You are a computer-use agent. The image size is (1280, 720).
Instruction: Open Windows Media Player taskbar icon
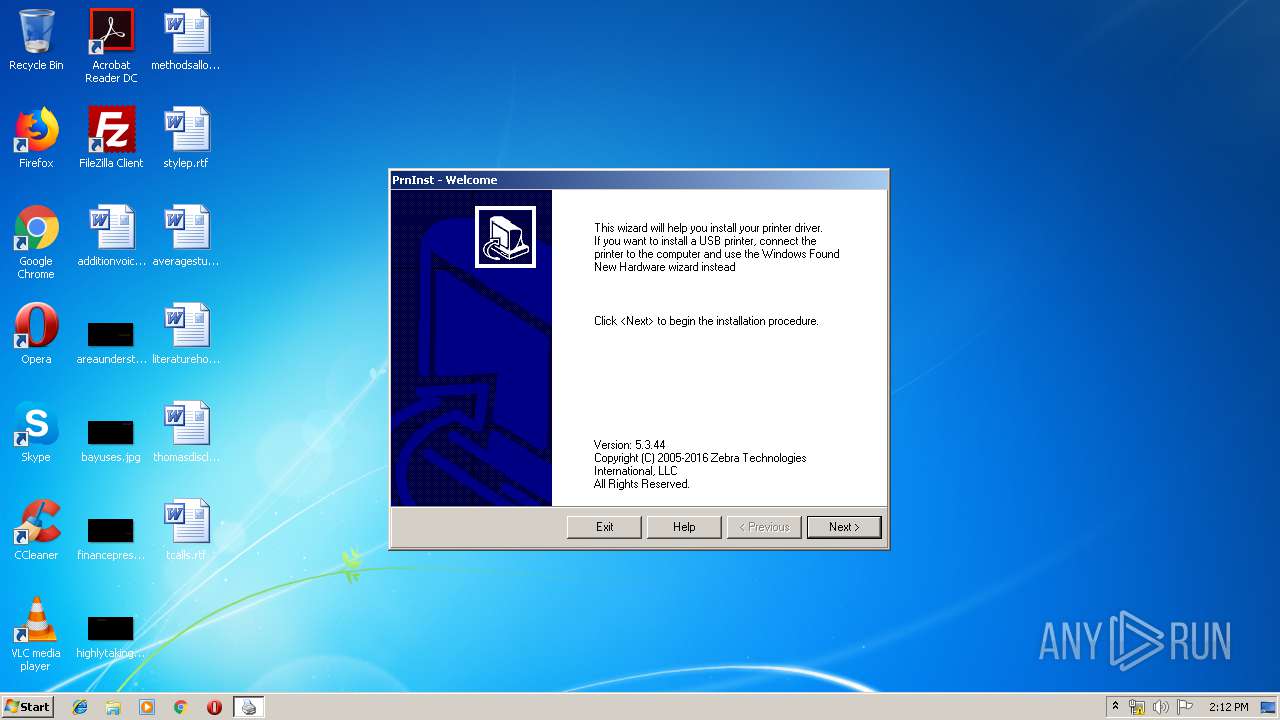pos(147,707)
